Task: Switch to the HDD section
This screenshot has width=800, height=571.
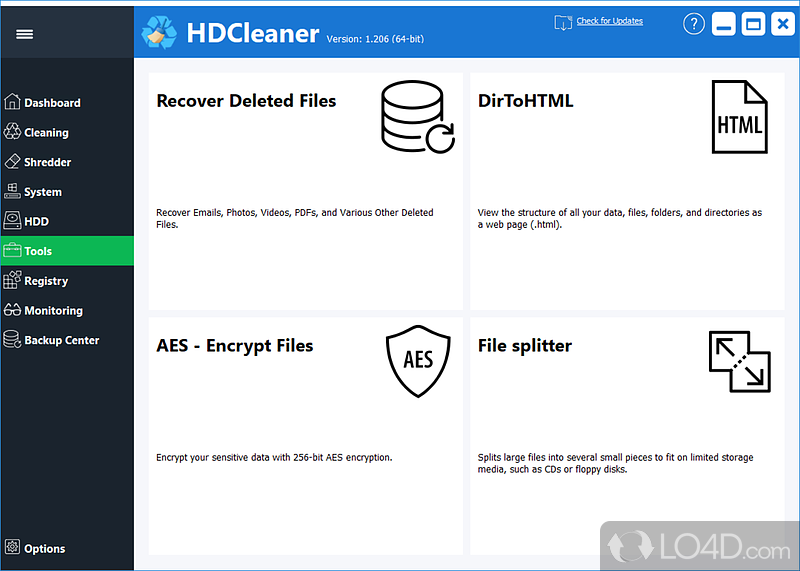Action: click(x=67, y=221)
